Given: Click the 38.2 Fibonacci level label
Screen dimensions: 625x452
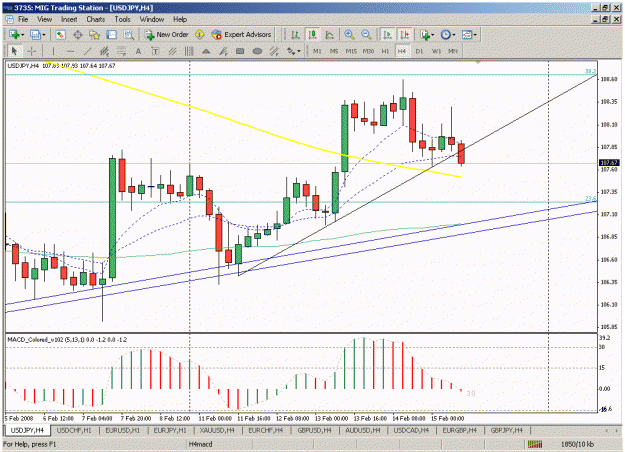Looking at the screenshot, I should pos(590,71).
